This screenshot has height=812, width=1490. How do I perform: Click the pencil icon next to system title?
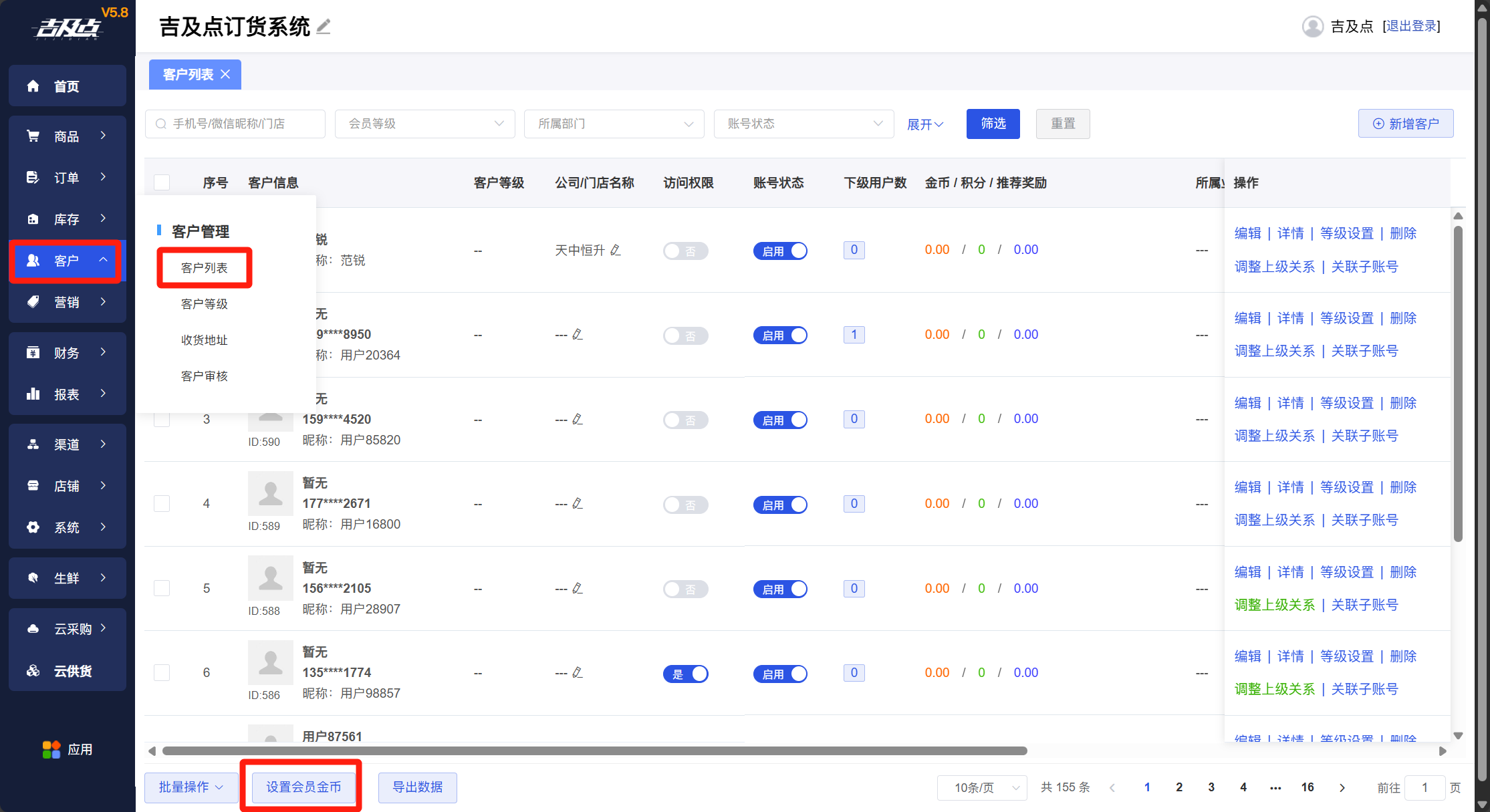[x=324, y=27]
